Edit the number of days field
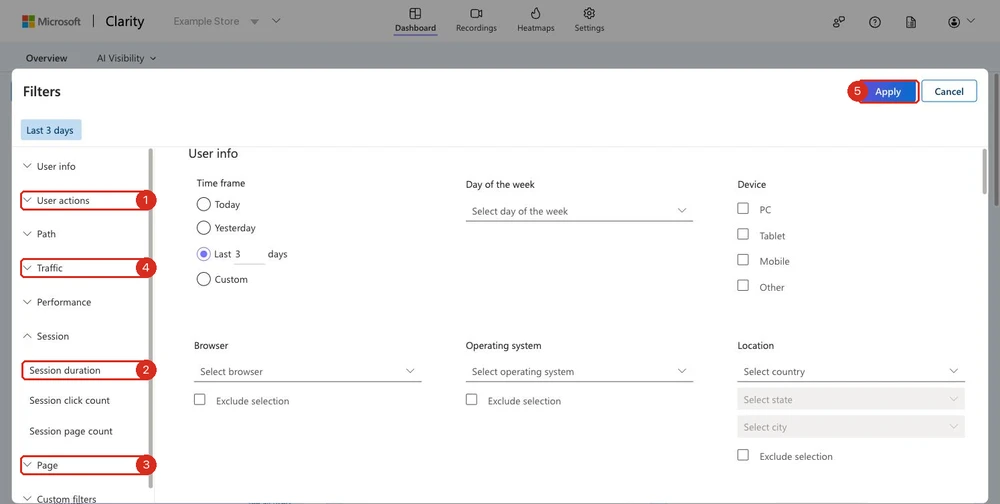 click(x=249, y=254)
